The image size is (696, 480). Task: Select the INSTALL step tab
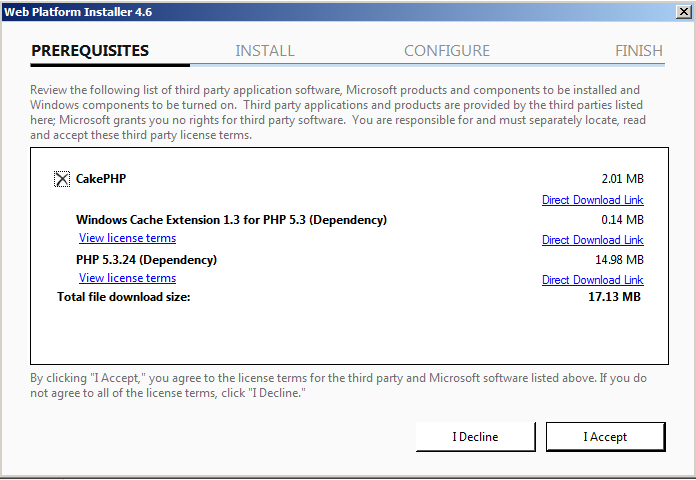point(265,51)
